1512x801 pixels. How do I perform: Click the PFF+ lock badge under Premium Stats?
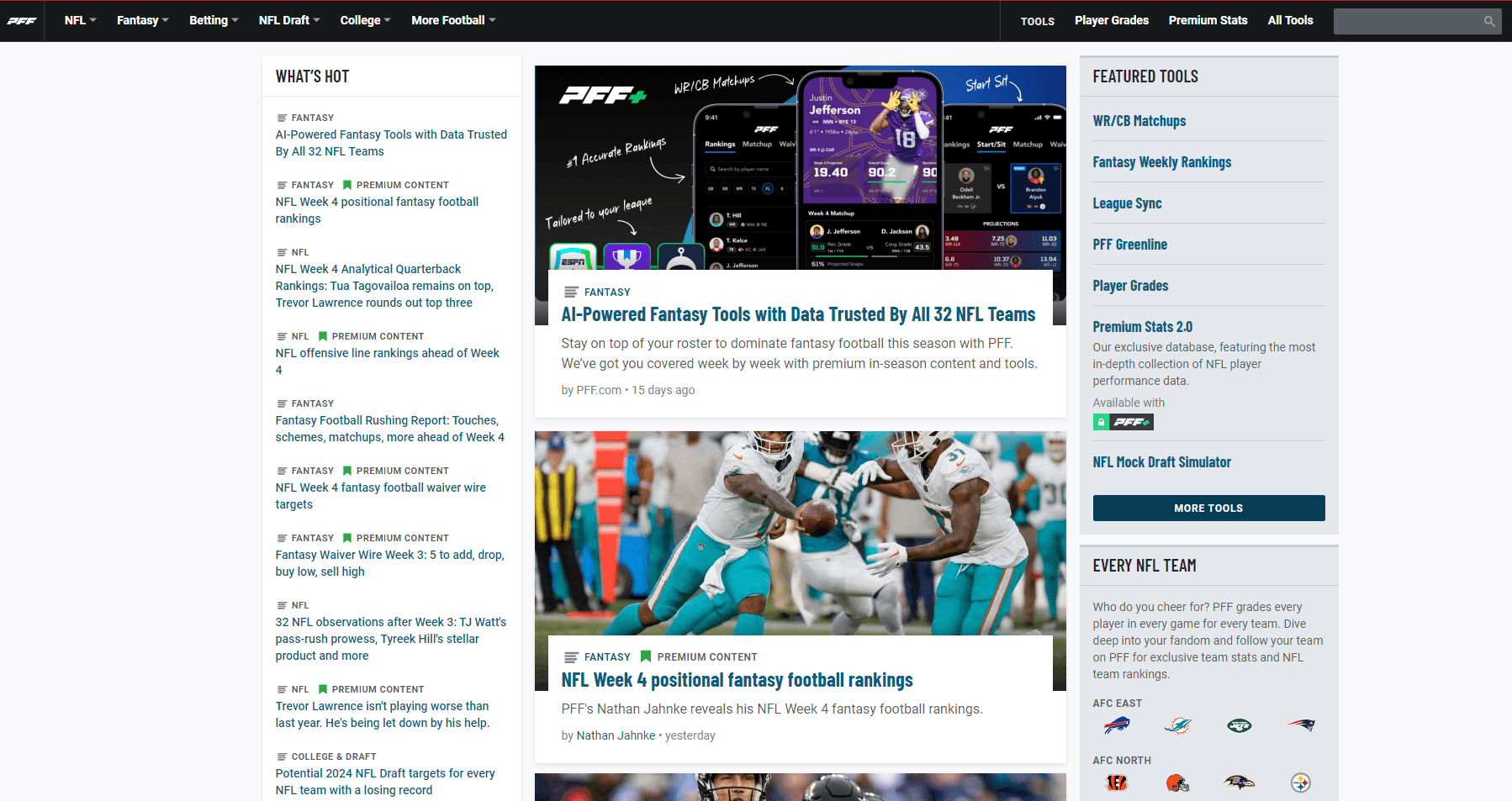coord(1123,422)
